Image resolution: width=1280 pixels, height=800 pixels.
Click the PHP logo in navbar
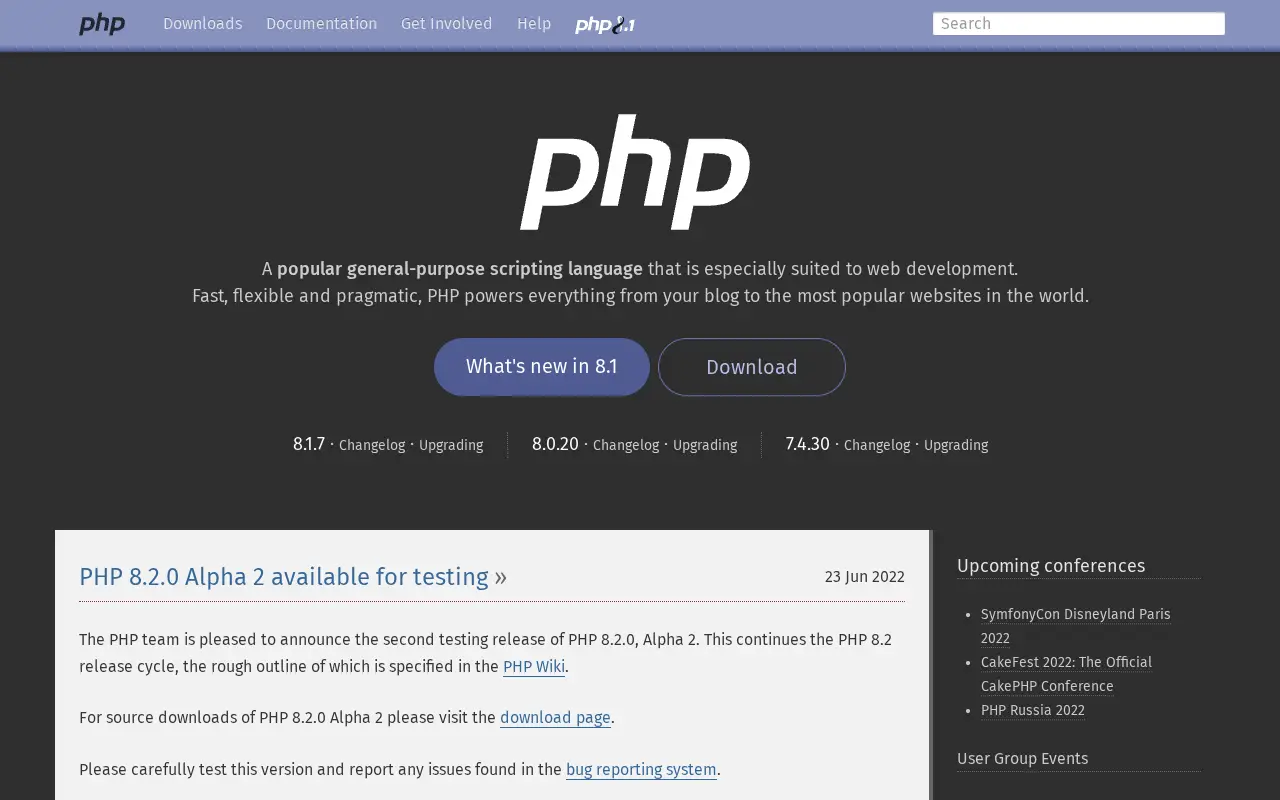pos(102,24)
